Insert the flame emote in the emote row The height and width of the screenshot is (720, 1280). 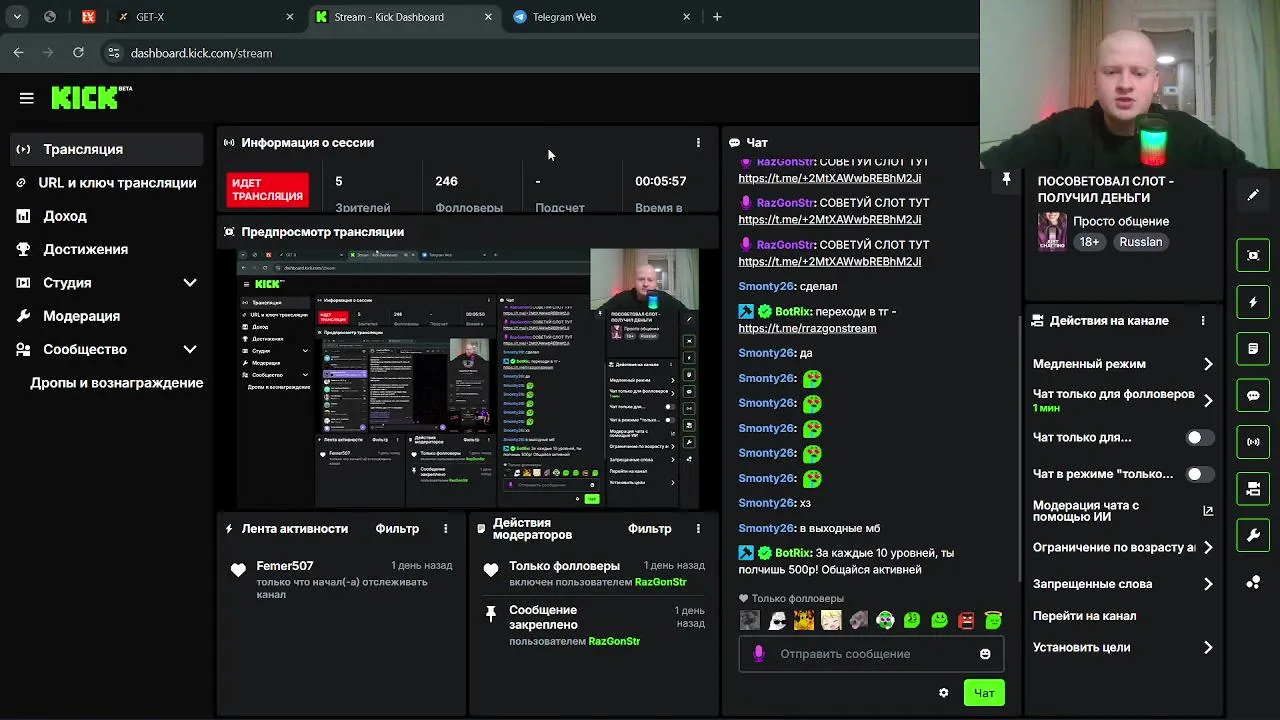coord(804,621)
